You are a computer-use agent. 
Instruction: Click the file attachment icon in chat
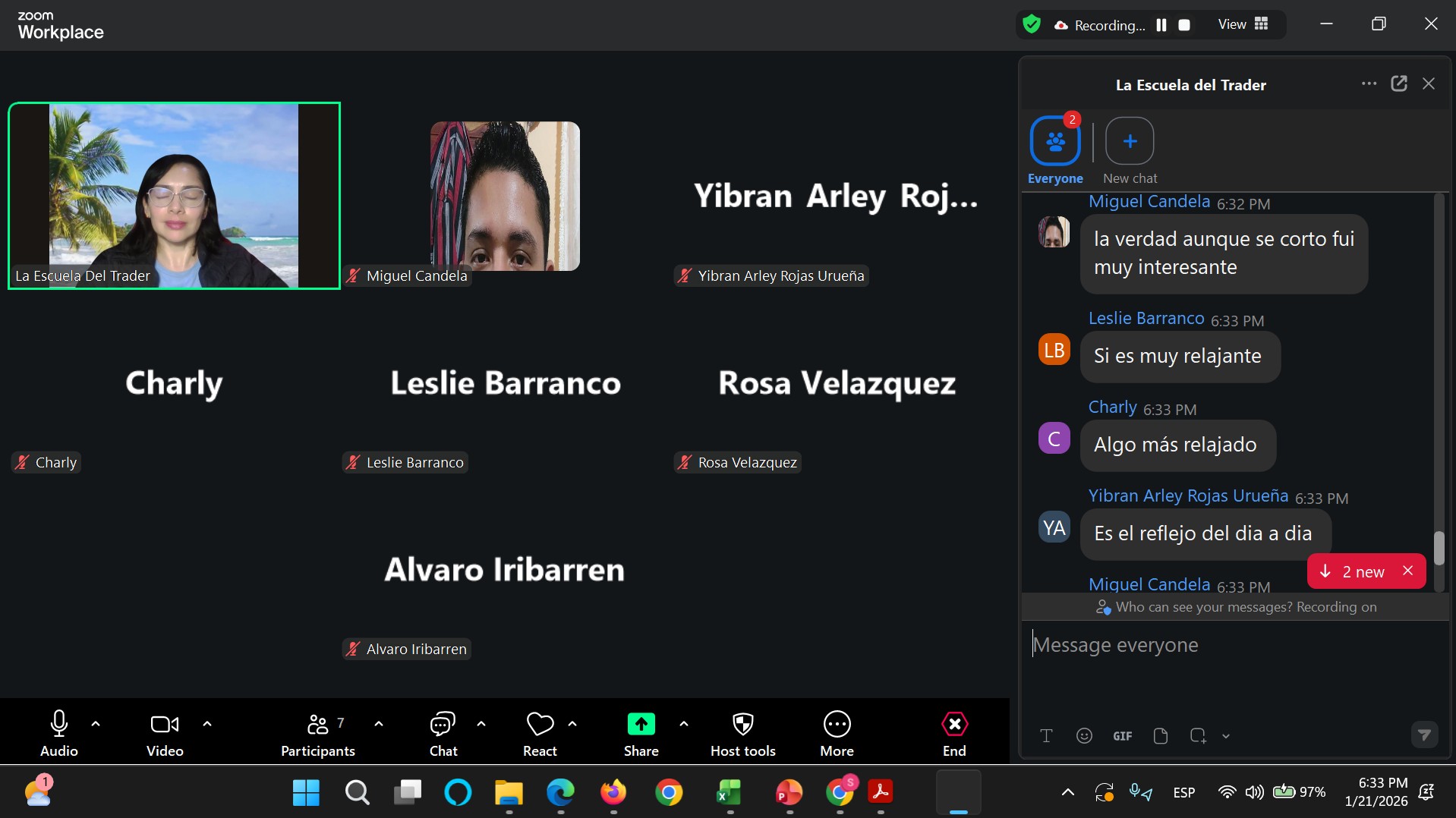[x=1160, y=735]
